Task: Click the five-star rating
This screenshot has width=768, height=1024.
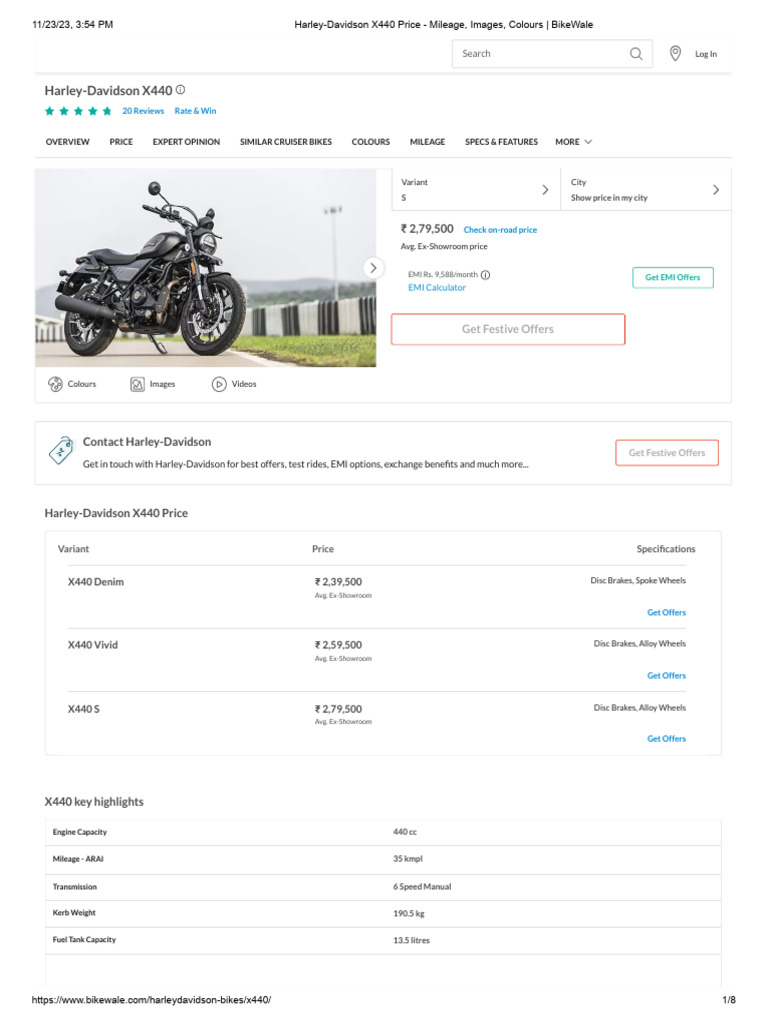Action: [78, 111]
